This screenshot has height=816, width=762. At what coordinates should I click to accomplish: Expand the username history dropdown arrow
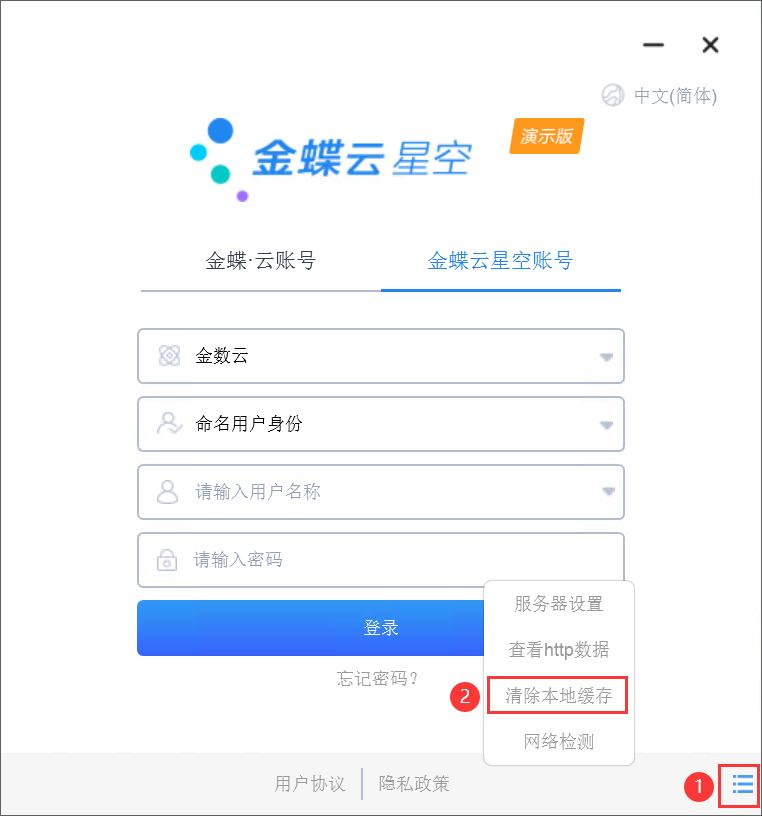[x=608, y=492]
